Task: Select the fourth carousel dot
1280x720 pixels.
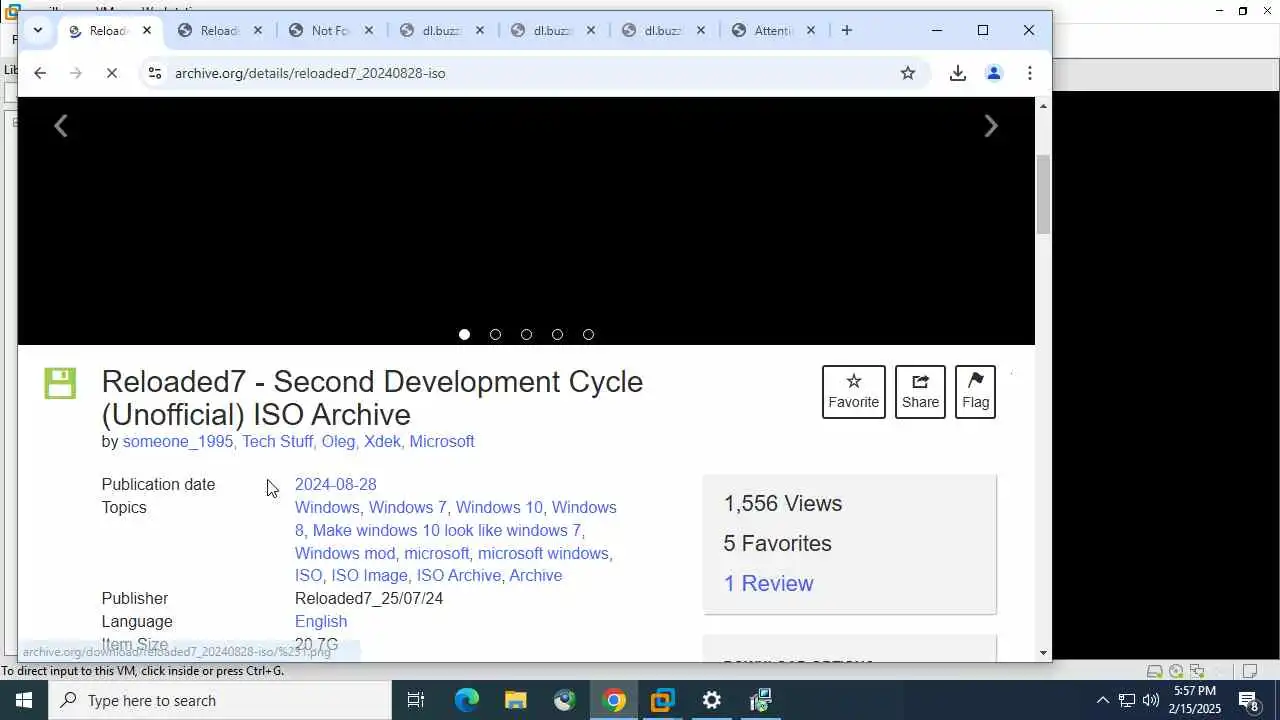Action: pyautogui.click(x=557, y=334)
